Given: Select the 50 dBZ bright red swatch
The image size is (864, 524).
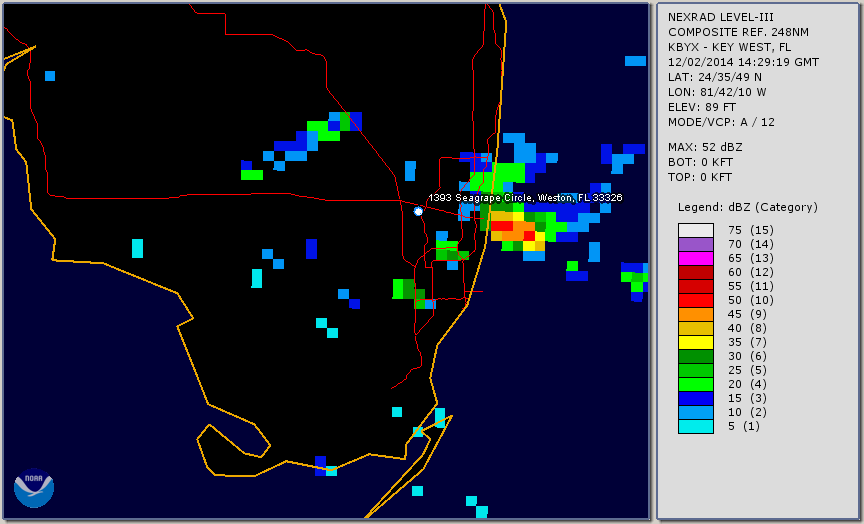Looking at the screenshot, I should pos(696,300).
